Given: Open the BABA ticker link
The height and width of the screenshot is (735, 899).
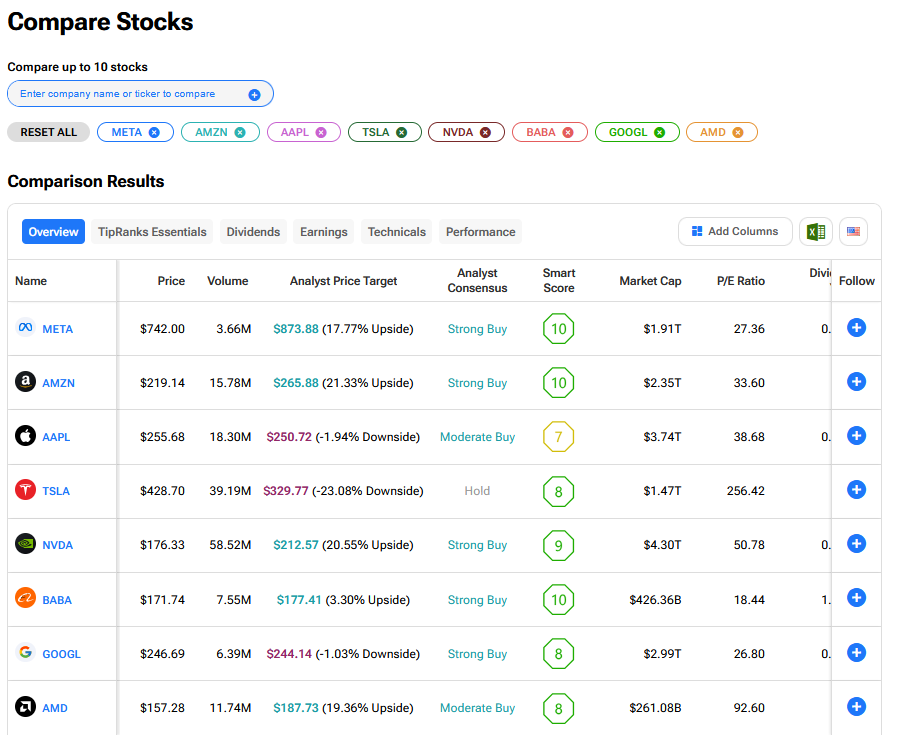Looking at the screenshot, I should [57, 600].
